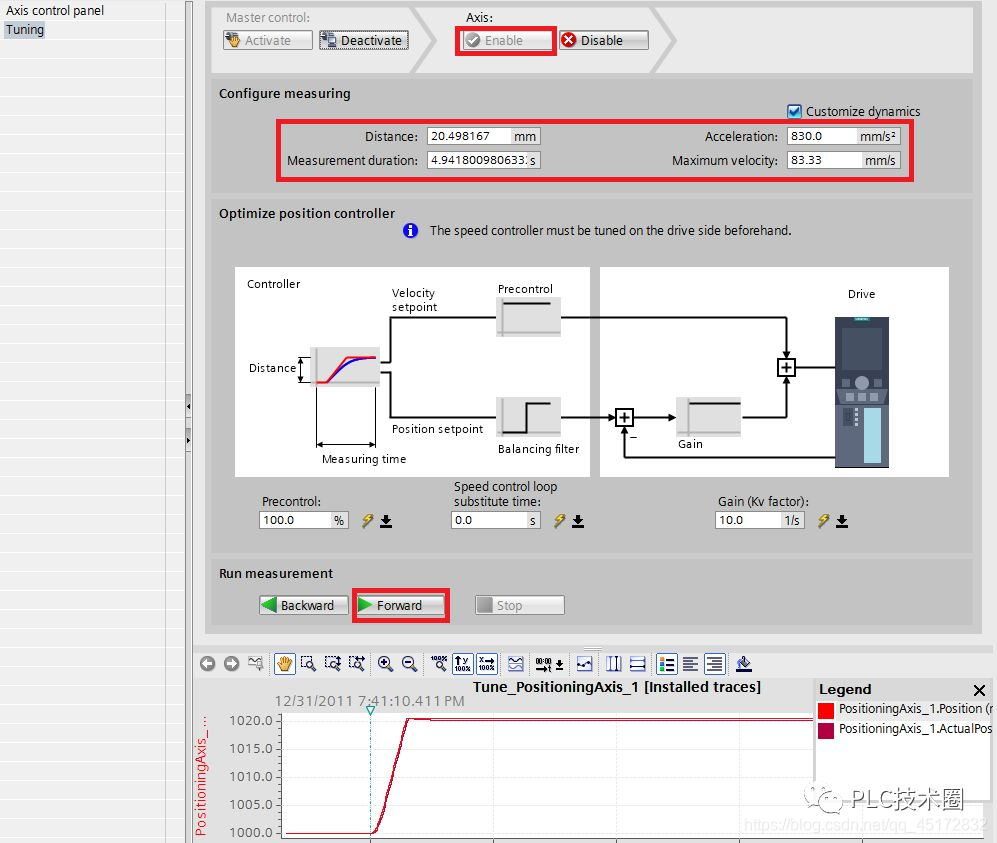This screenshot has height=843, width=997.
Task: Click the Gain block in the diagram
Action: [x=708, y=417]
